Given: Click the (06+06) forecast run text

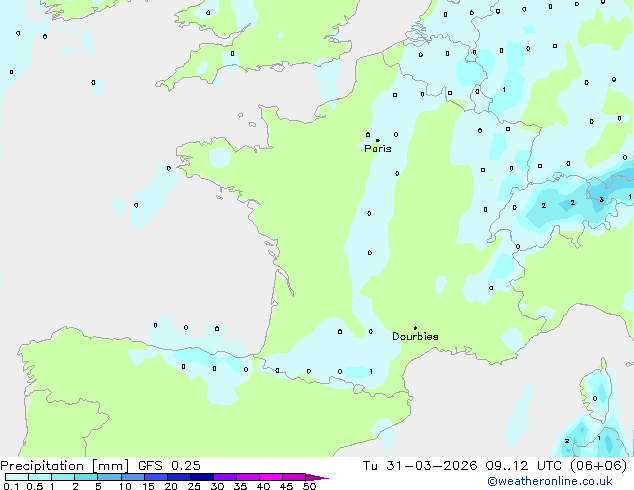Looking at the screenshot, I should click(x=598, y=466).
